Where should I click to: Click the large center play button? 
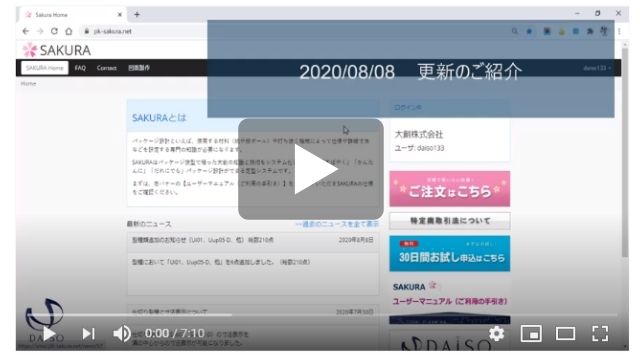coord(311,169)
